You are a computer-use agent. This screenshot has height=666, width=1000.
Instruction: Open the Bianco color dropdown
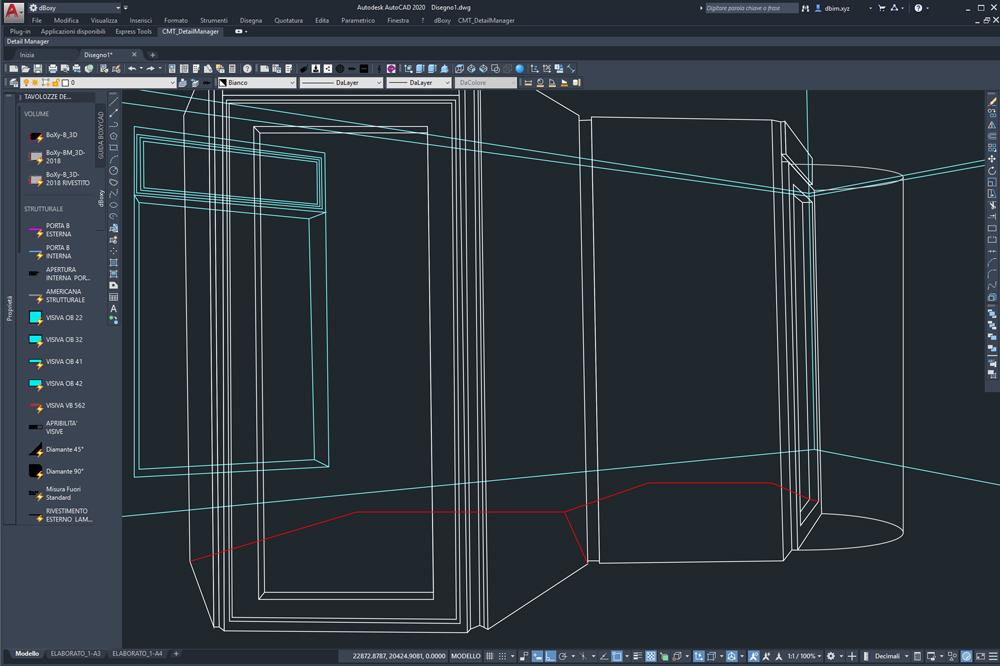pos(257,83)
